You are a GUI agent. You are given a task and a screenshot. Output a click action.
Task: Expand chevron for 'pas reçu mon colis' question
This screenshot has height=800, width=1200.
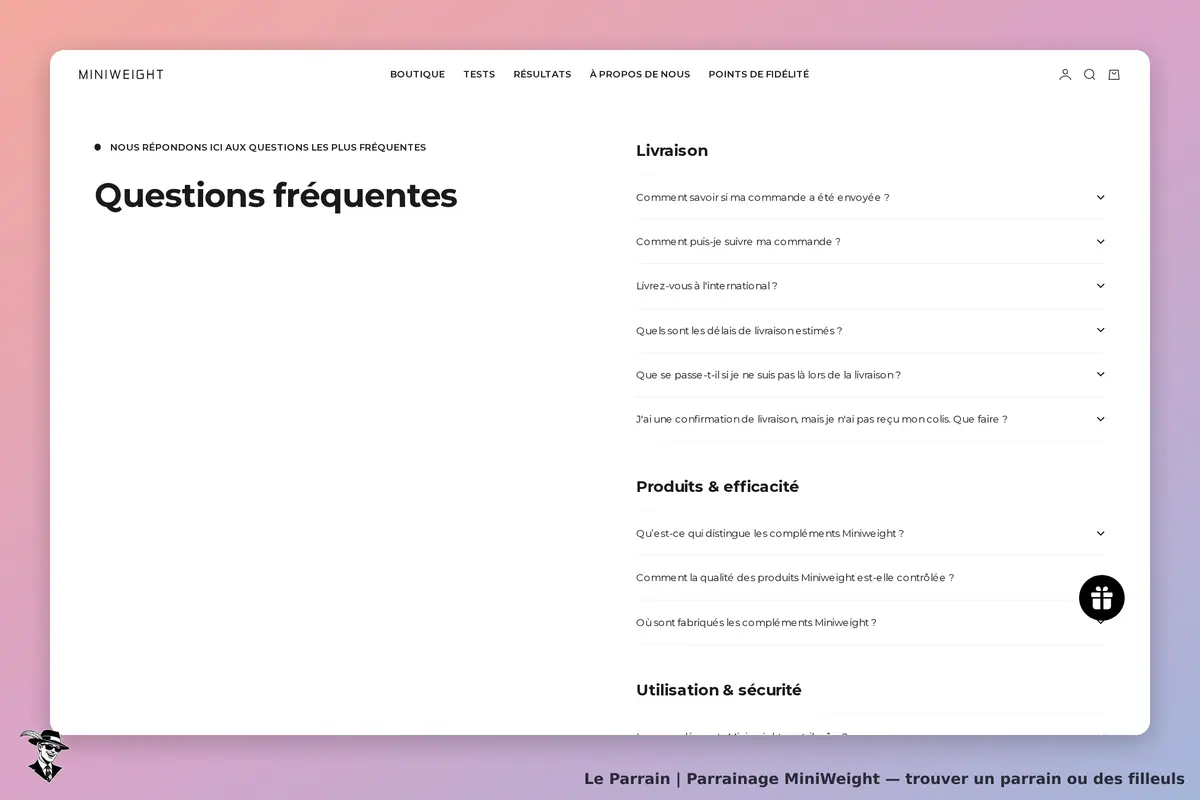tap(1100, 419)
